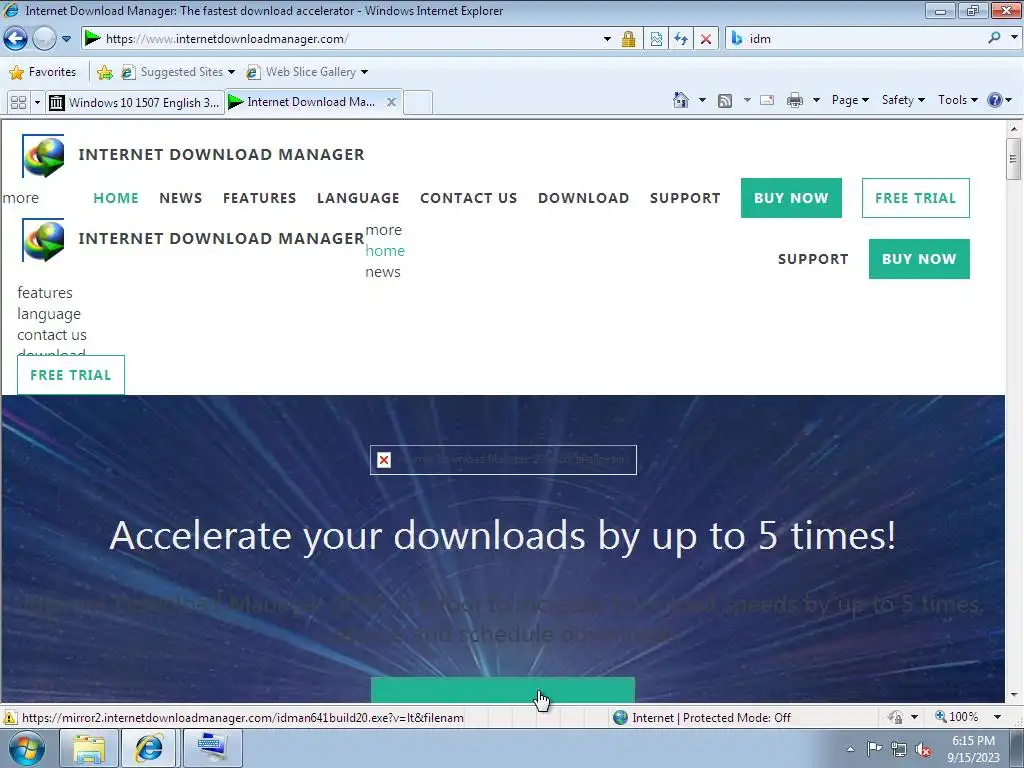Open keyboard app in taskbar

[212, 748]
